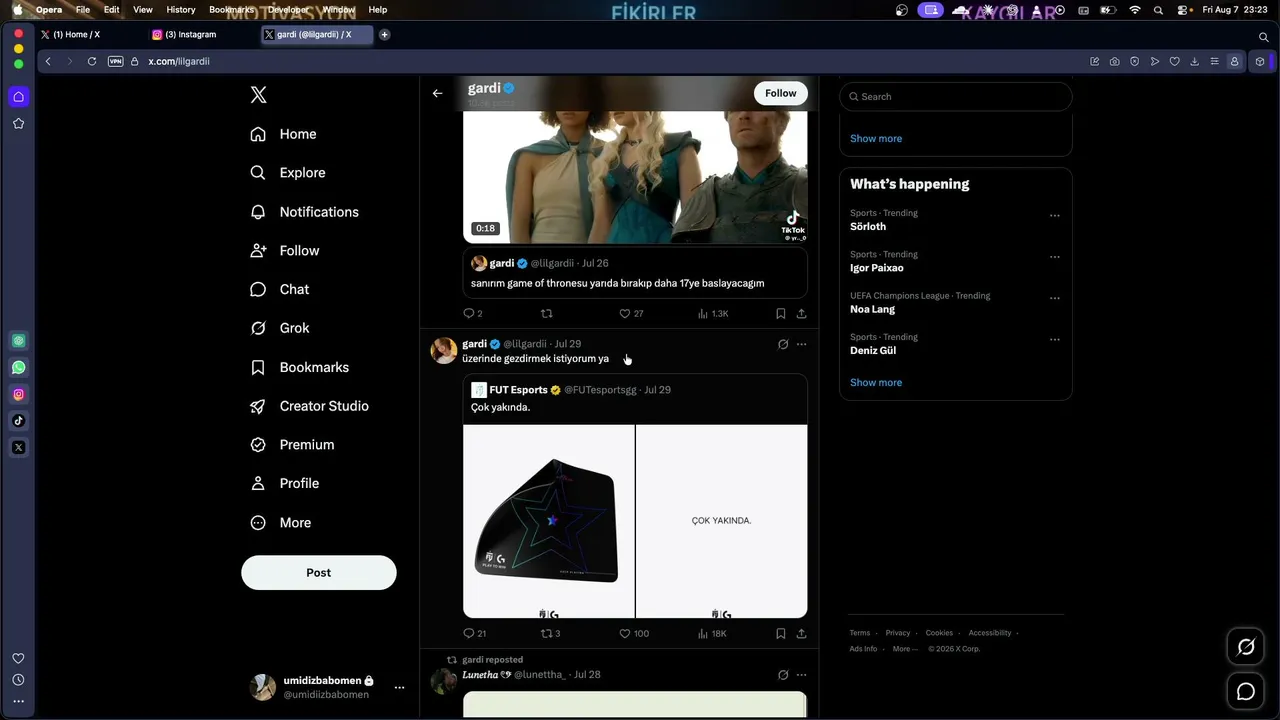Image resolution: width=1280 pixels, height=720 pixels.
Task: Expand the More item in the X navigation
Action: [x=281, y=522]
